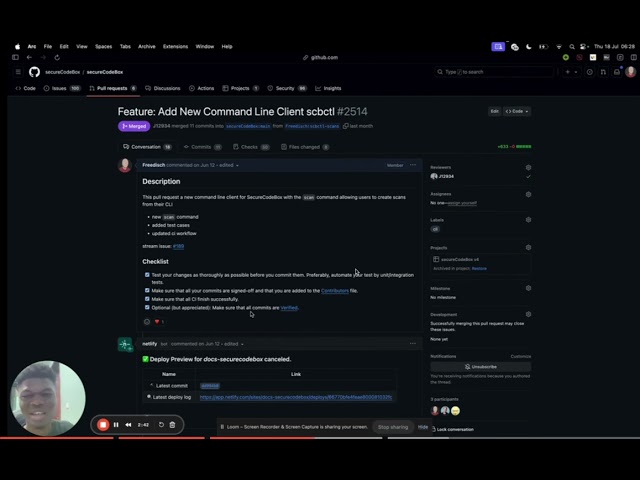Click the Loom webcam bubble

[x=48, y=398]
